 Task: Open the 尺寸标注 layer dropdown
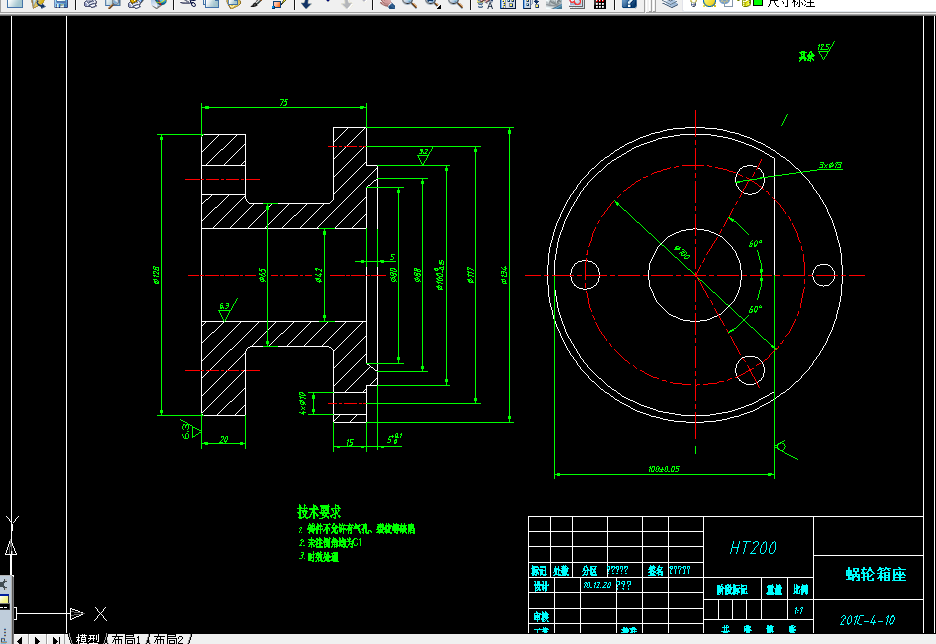click(x=791, y=3)
